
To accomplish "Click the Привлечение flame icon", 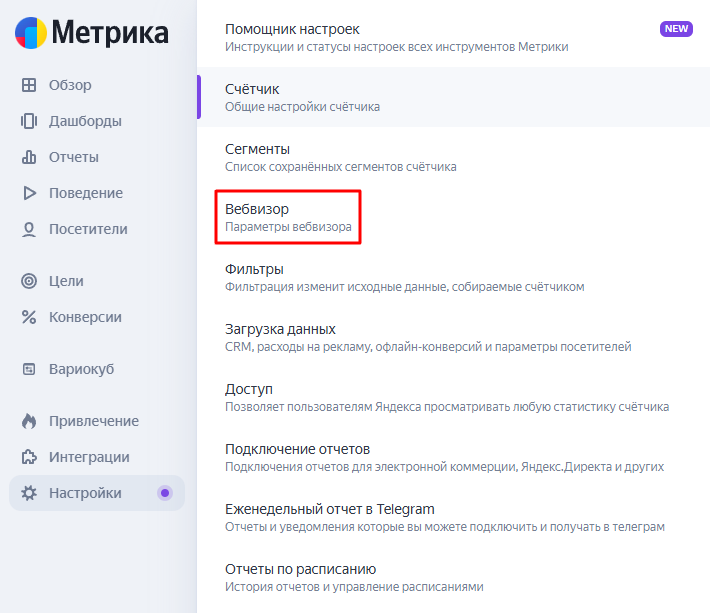I will point(29,421).
